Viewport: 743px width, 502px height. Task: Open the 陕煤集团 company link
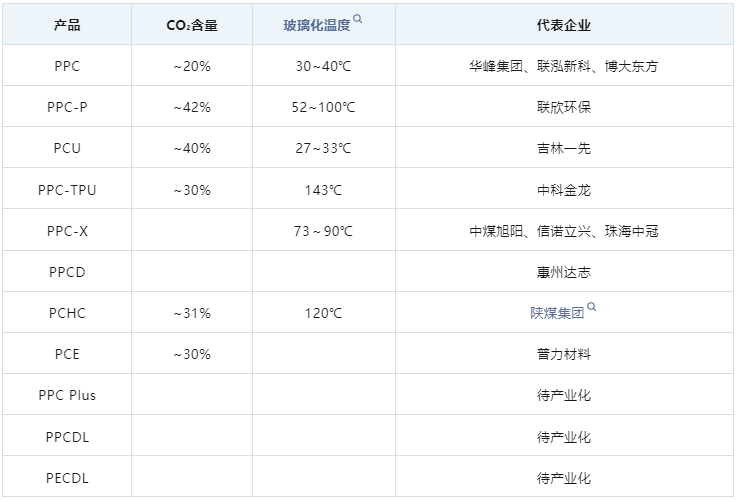click(557, 313)
